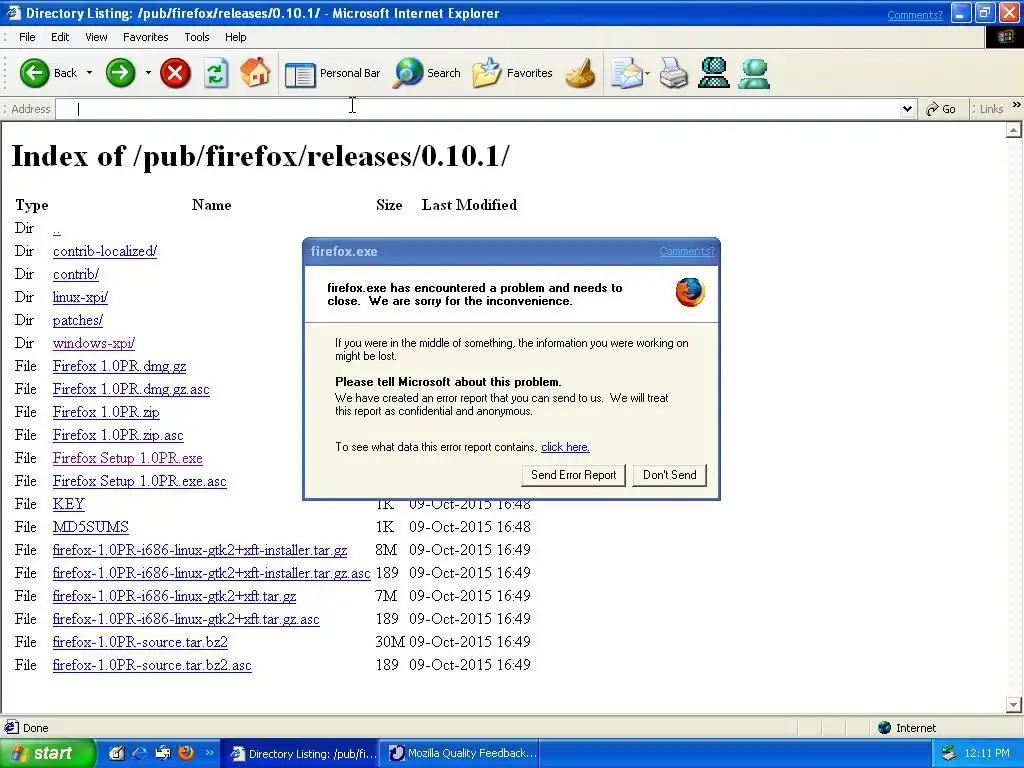The width and height of the screenshot is (1024, 768).
Task: Open the Favorites star folder button
Action: (513, 72)
